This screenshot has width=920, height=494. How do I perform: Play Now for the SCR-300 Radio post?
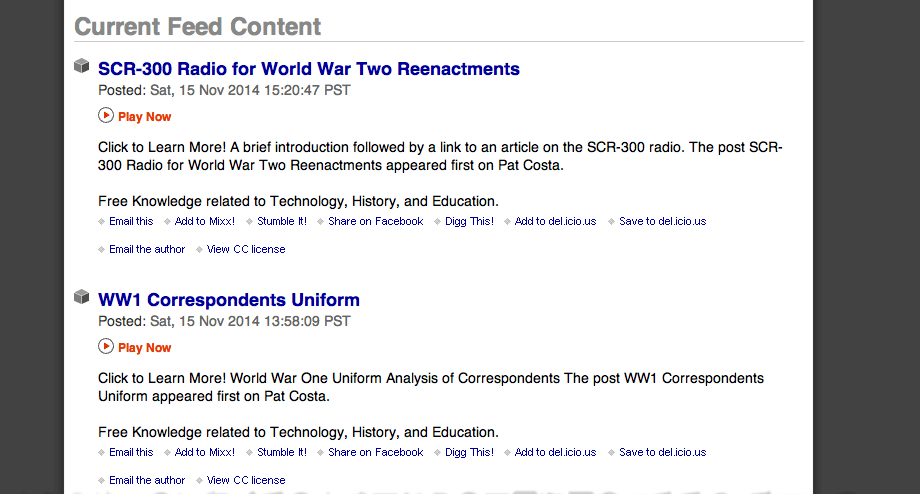point(144,117)
